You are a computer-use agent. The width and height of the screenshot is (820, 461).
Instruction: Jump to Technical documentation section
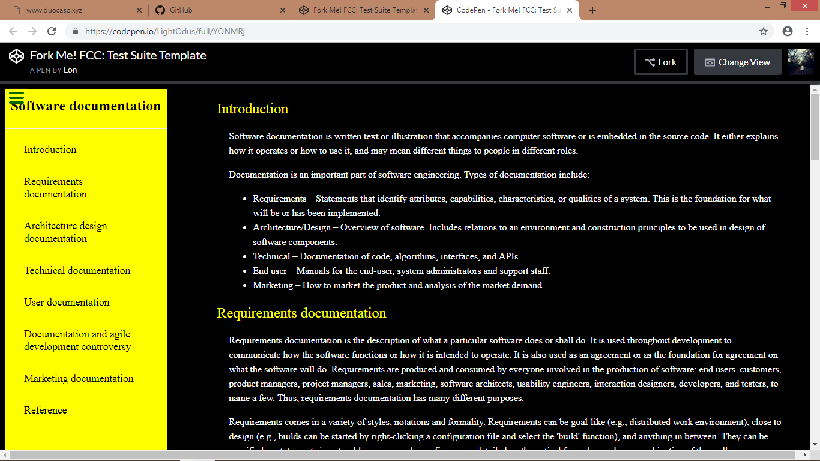[77, 270]
